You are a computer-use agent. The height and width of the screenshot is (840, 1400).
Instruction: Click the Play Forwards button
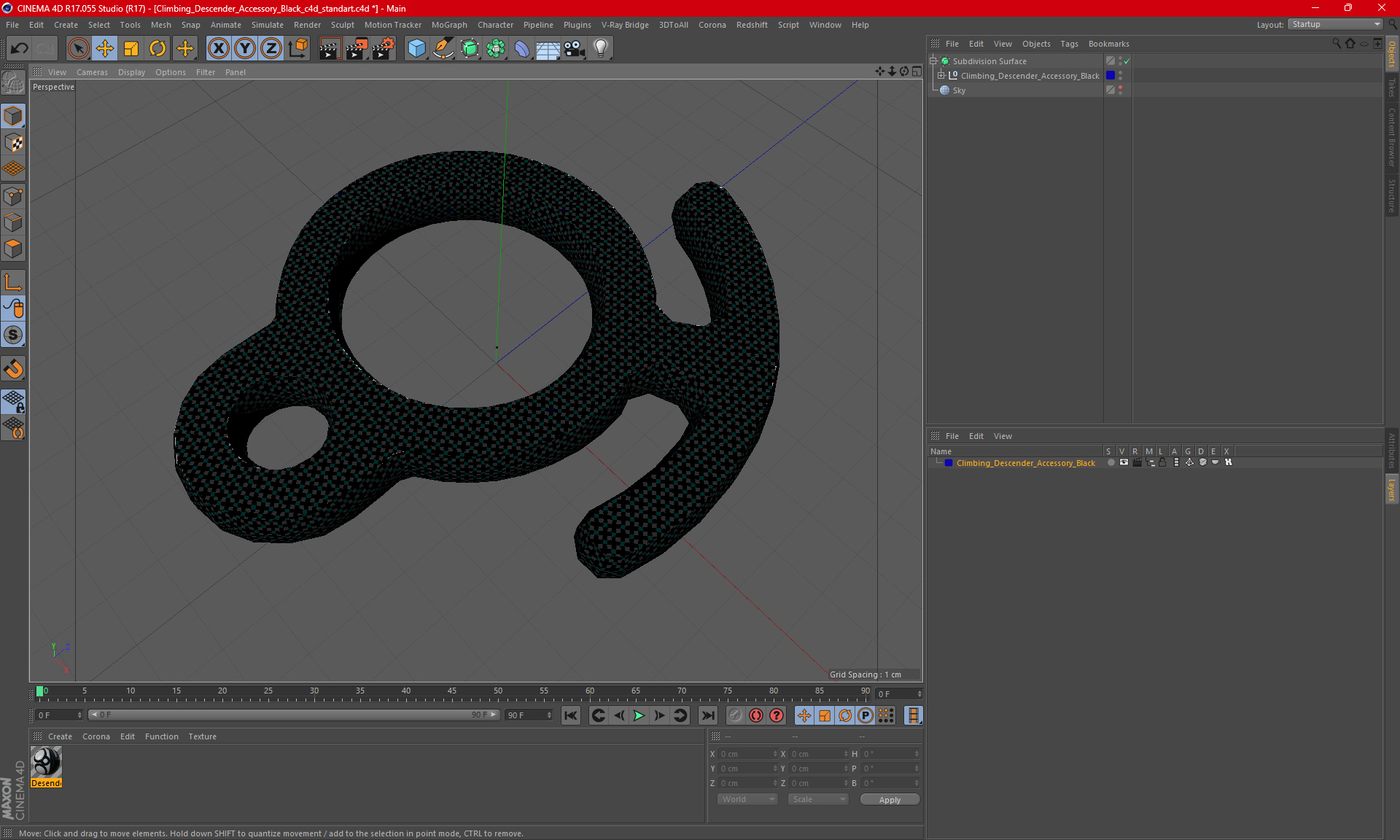639,715
